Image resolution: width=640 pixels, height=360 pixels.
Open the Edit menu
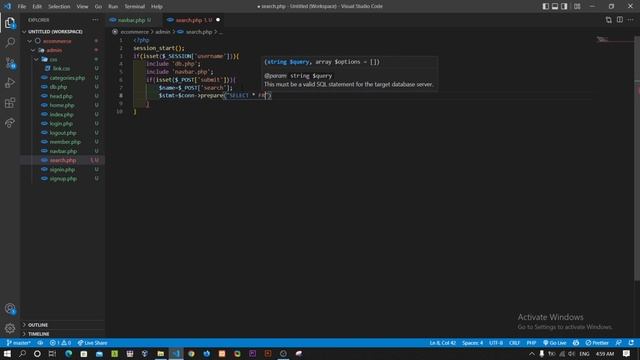coord(37,6)
